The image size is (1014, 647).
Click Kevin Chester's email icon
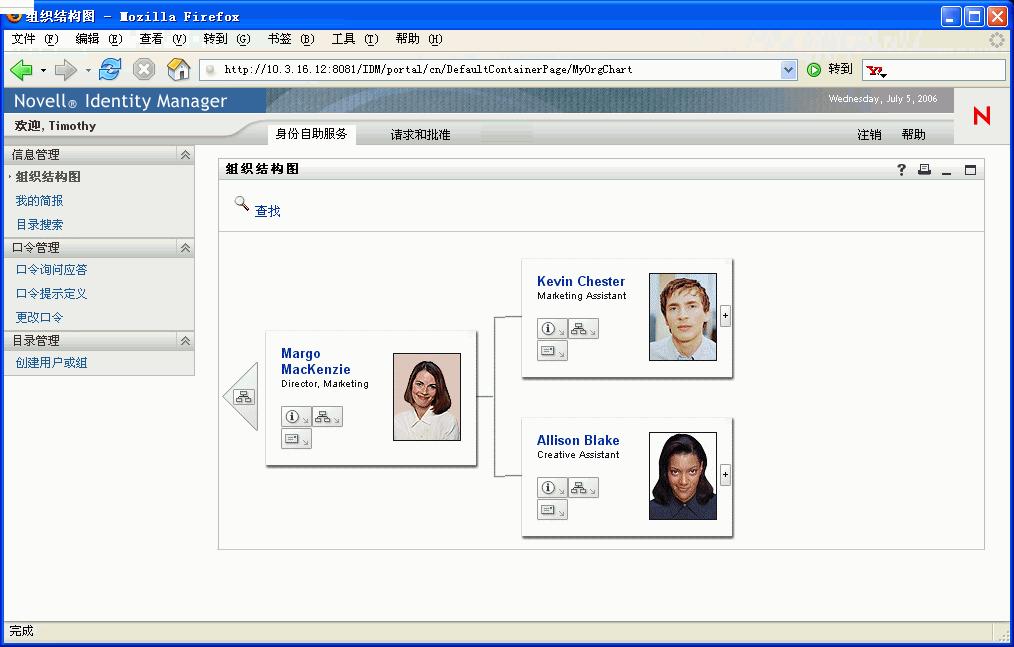coord(552,351)
